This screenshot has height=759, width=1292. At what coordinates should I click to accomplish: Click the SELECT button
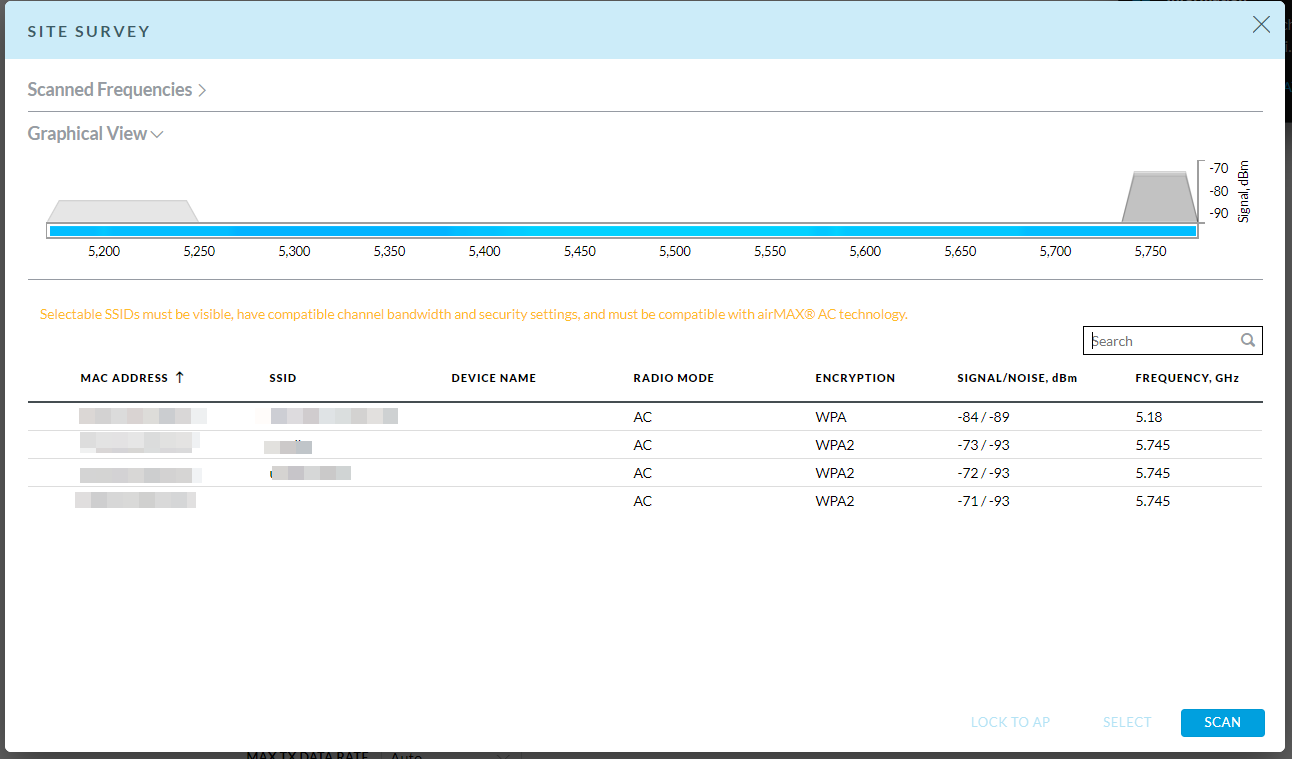pos(1127,722)
